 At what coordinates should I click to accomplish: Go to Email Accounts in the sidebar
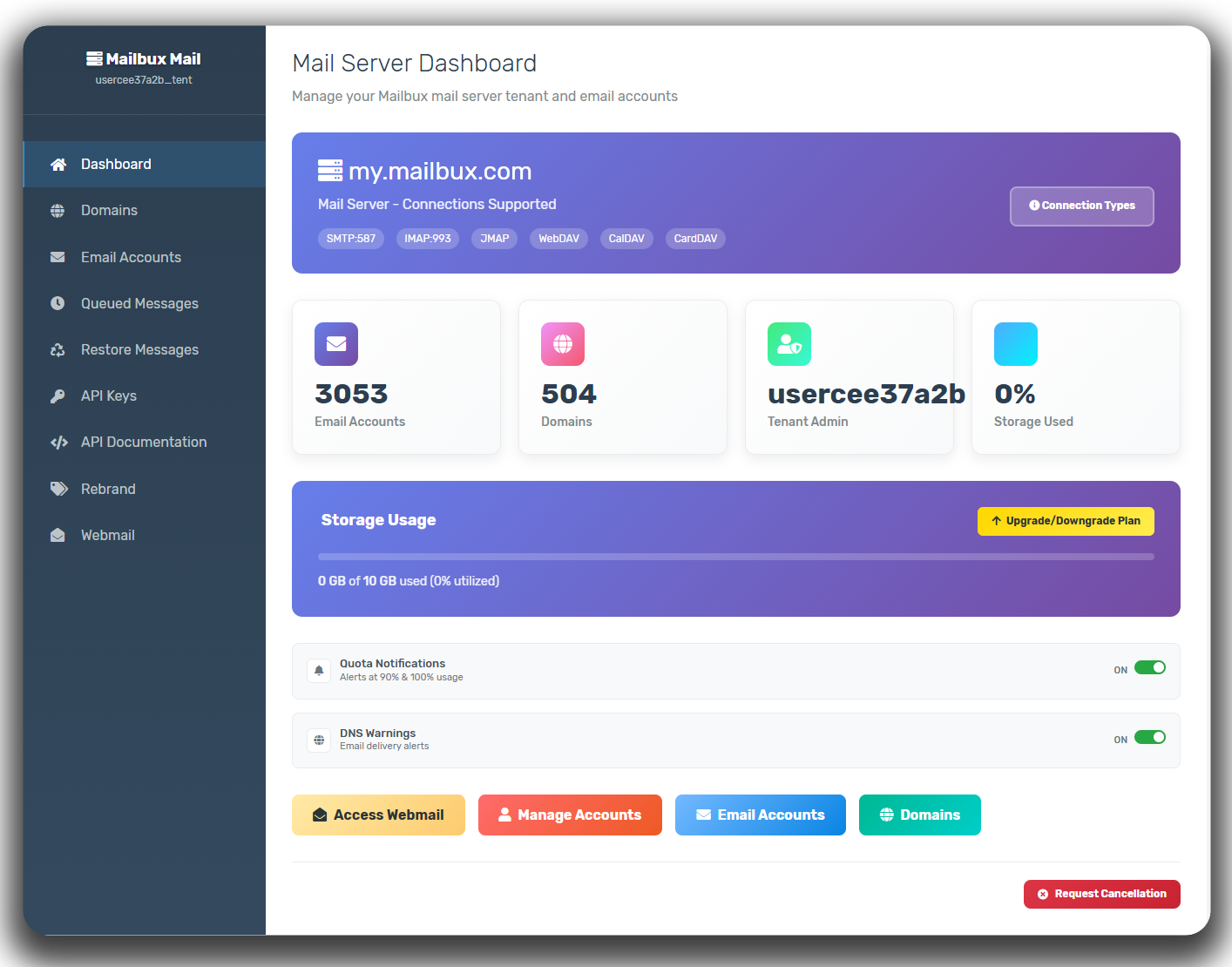pyautogui.click(x=145, y=257)
